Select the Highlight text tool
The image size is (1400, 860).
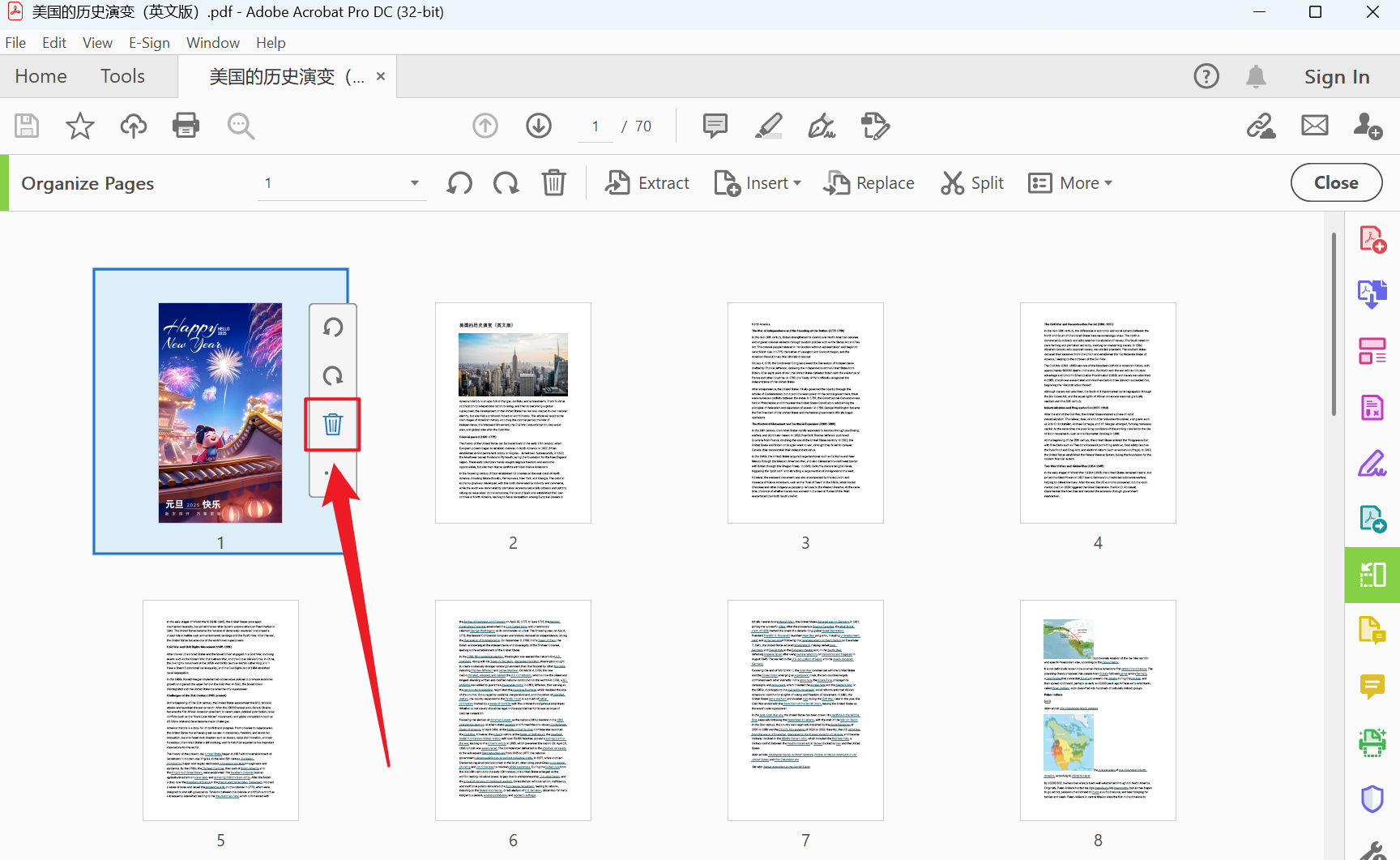click(768, 126)
